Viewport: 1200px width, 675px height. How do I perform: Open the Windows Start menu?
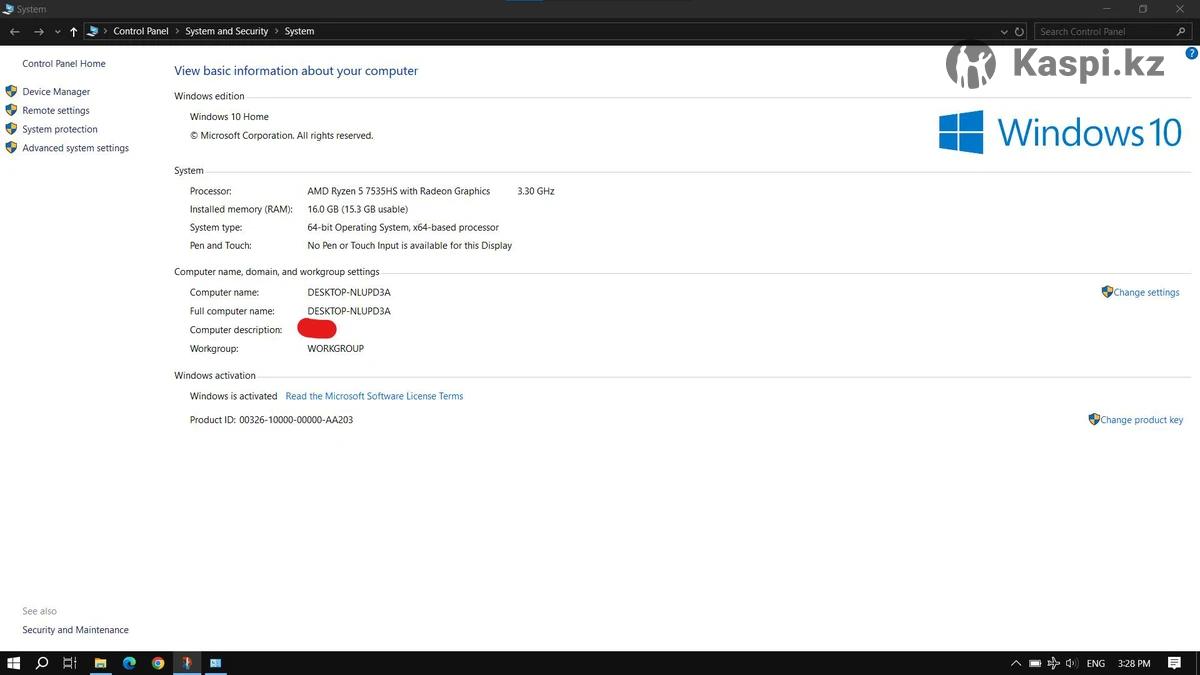click(x=14, y=663)
